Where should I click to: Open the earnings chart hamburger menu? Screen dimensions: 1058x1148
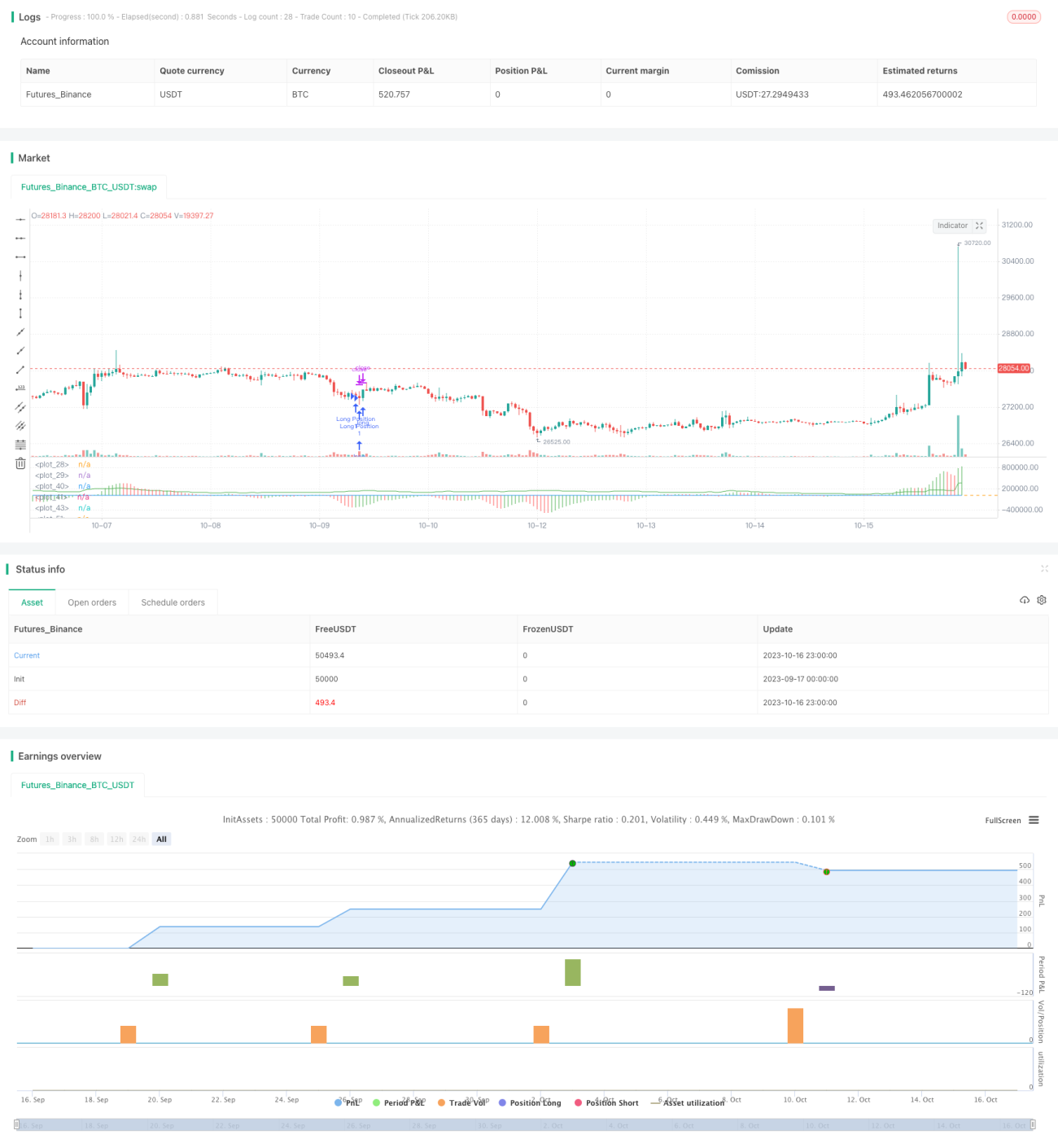pyautogui.click(x=1034, y=820)
